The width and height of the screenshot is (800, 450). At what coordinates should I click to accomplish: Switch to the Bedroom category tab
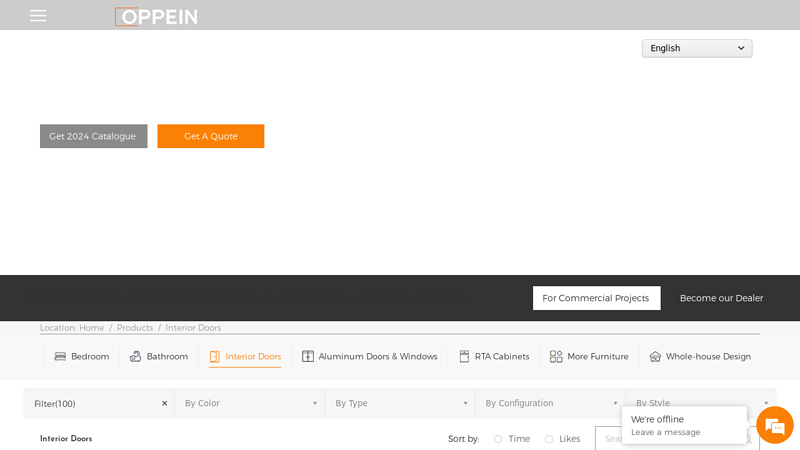coord(82,356)
